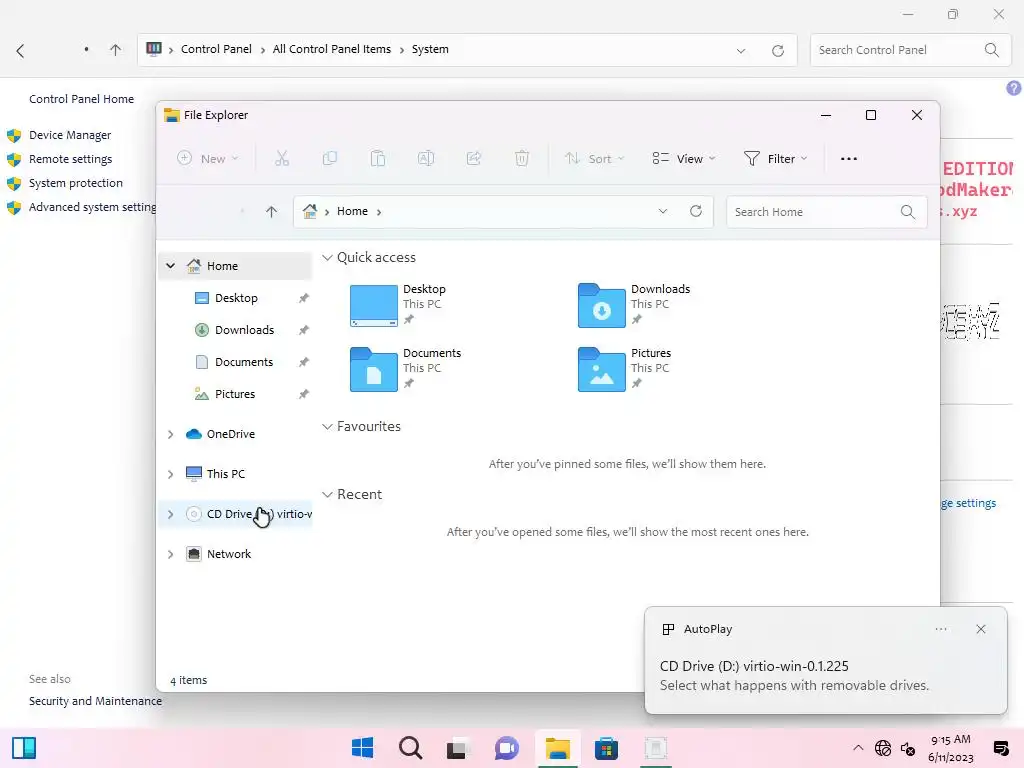Expand the OneDrive tree node
The width and height of the screenshot is (1024, 768).
pos(170,434)
